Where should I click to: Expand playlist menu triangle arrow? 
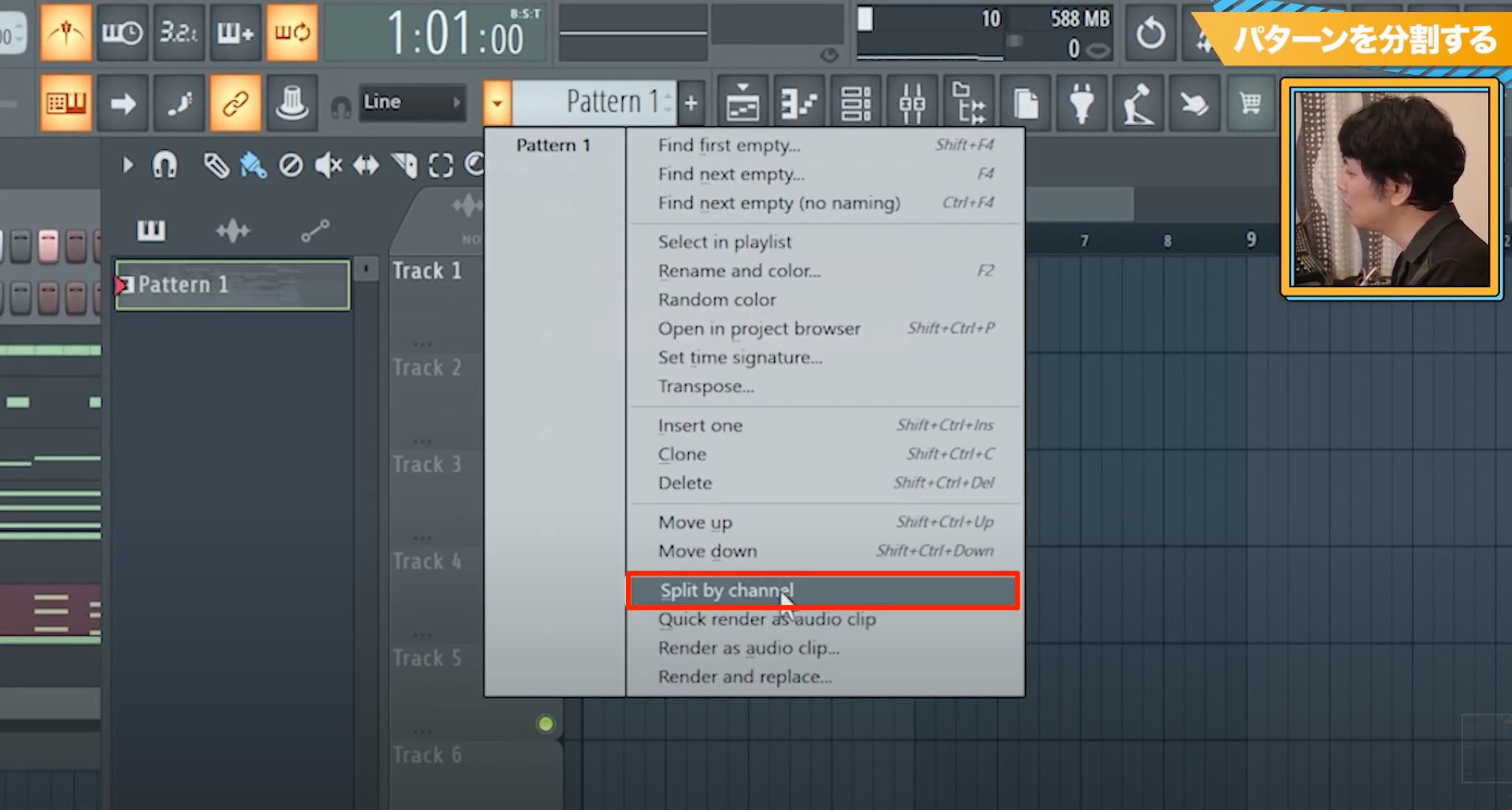pos(128,165)
